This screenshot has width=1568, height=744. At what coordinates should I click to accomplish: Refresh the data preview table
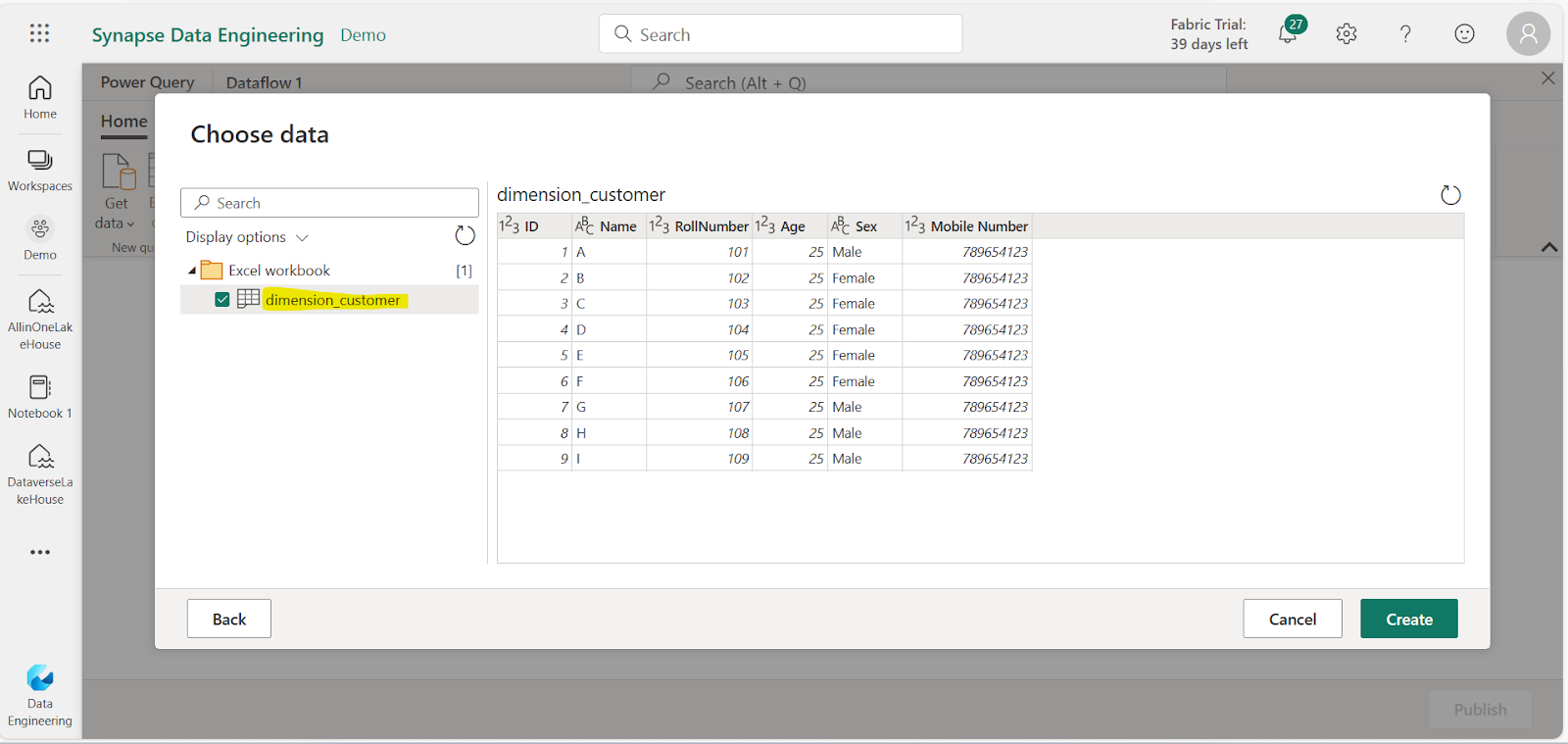click(x=1450, y=195)
